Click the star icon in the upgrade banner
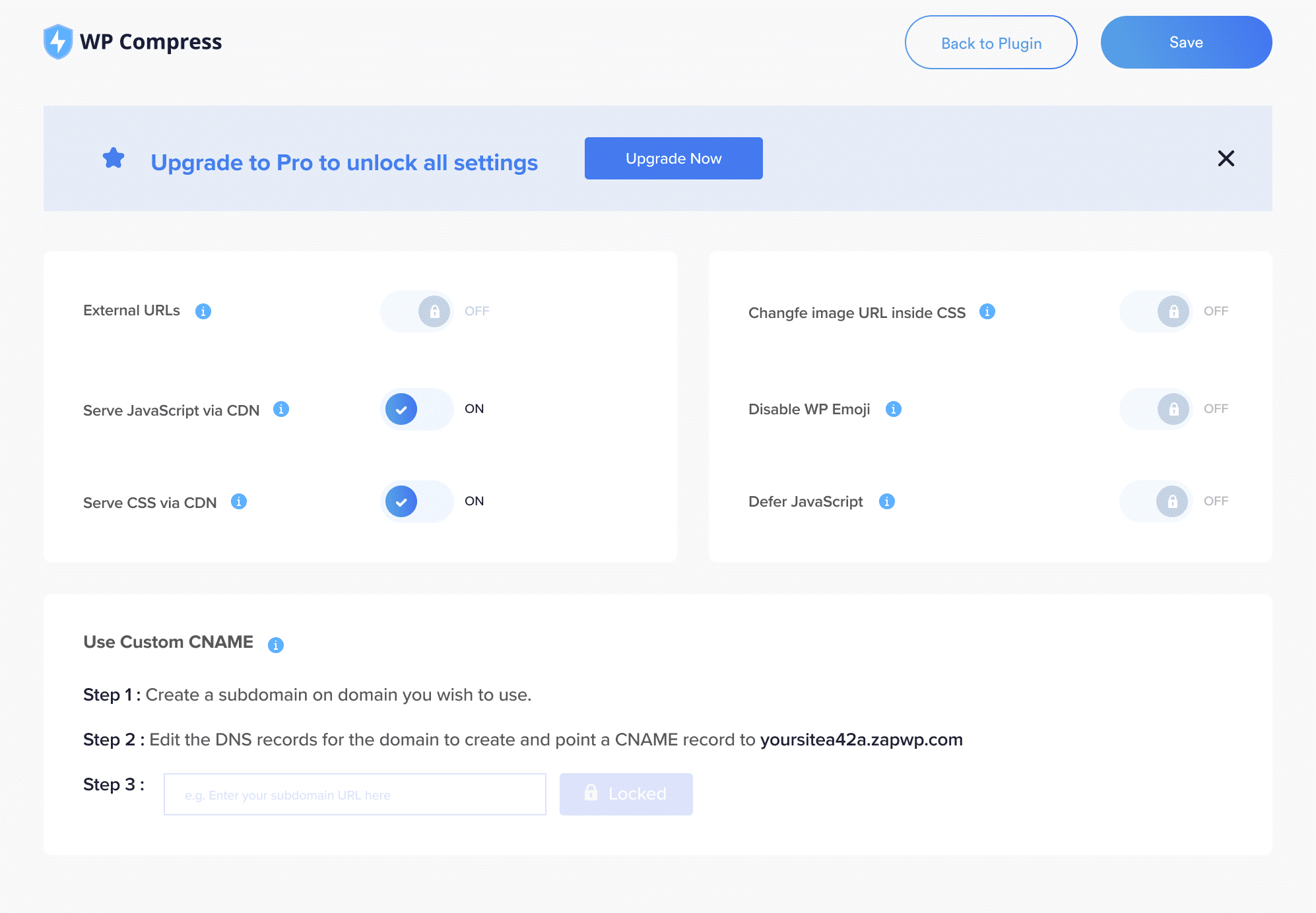This screenshot has width=1316, height=913. 114,158
